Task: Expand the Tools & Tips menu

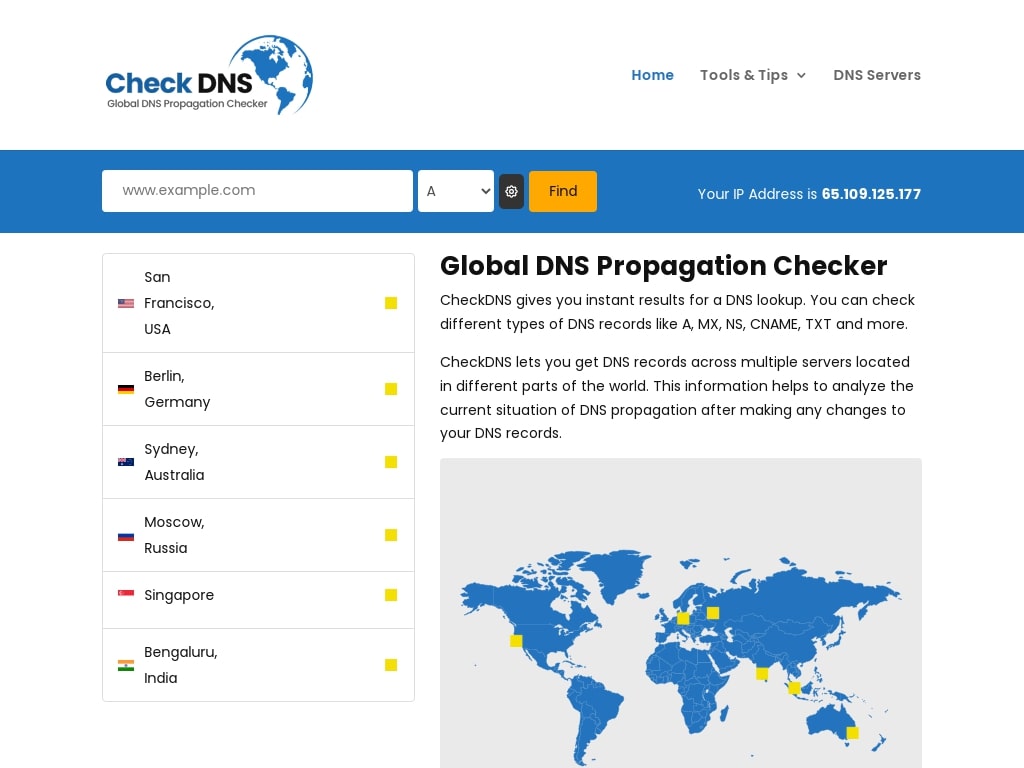Action: point(753,75)
